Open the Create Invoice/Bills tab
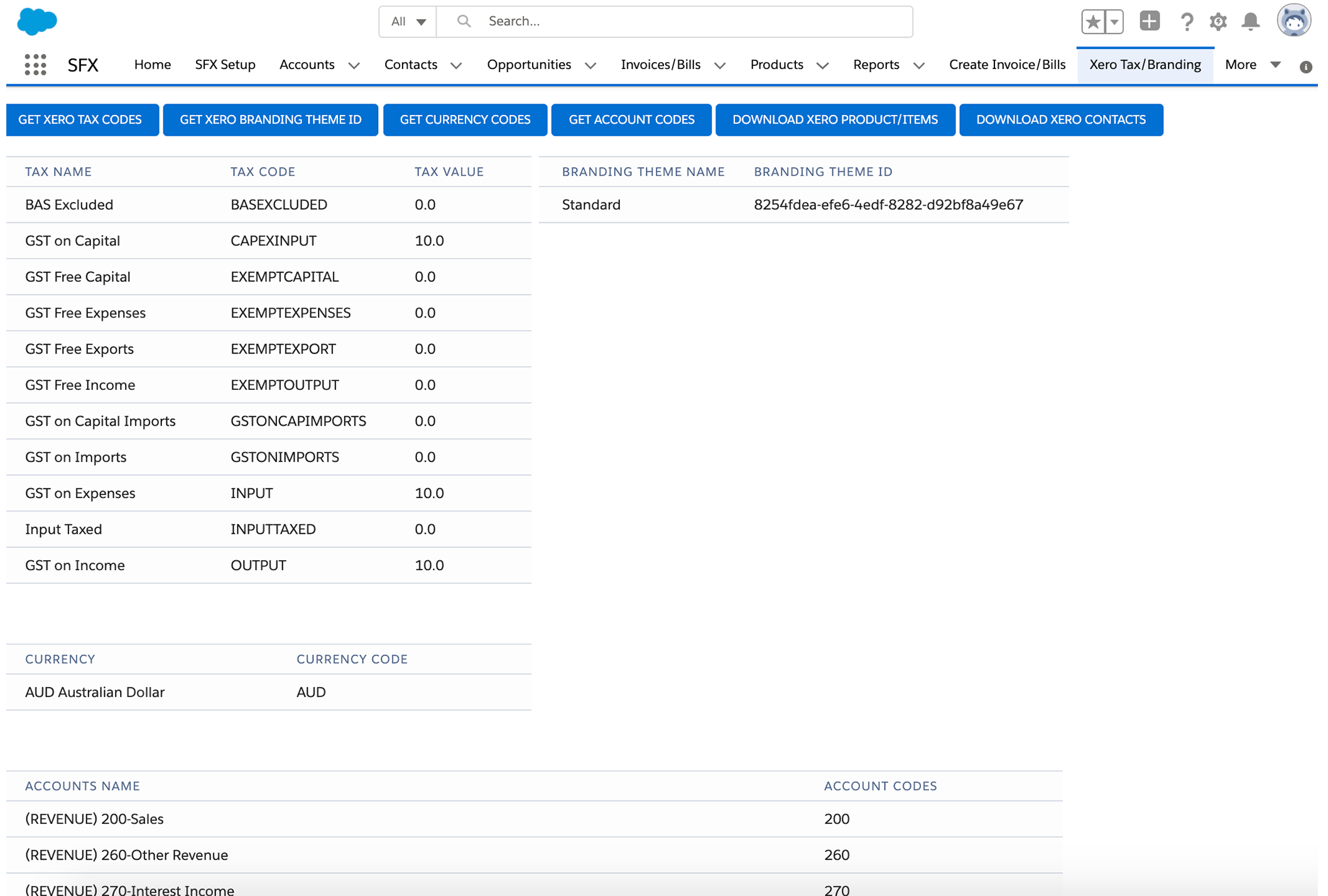This screenshot has height=896, width=1328. (x=1007, y=65)
